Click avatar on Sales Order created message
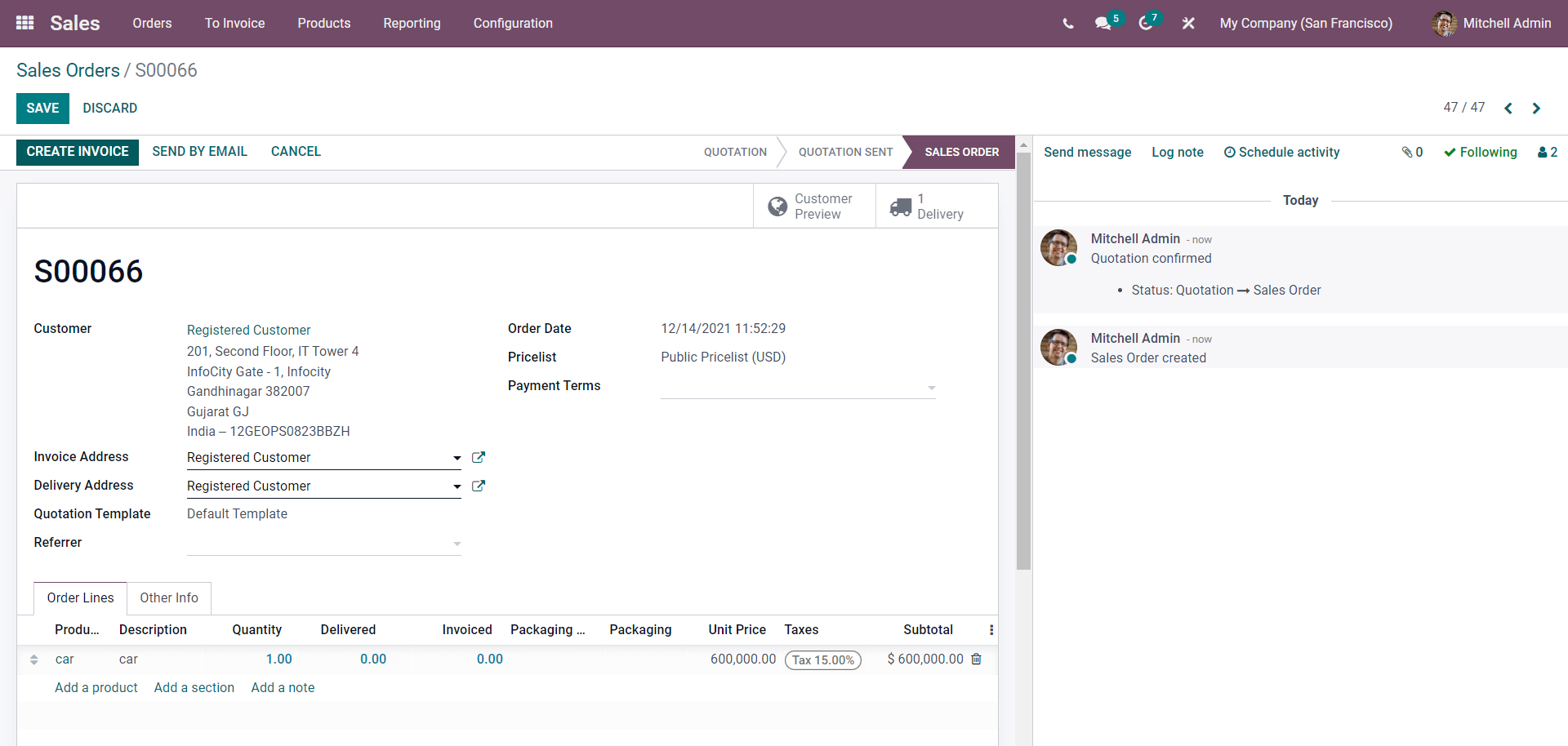The image size is (1568, 746). pos(1058,347)
